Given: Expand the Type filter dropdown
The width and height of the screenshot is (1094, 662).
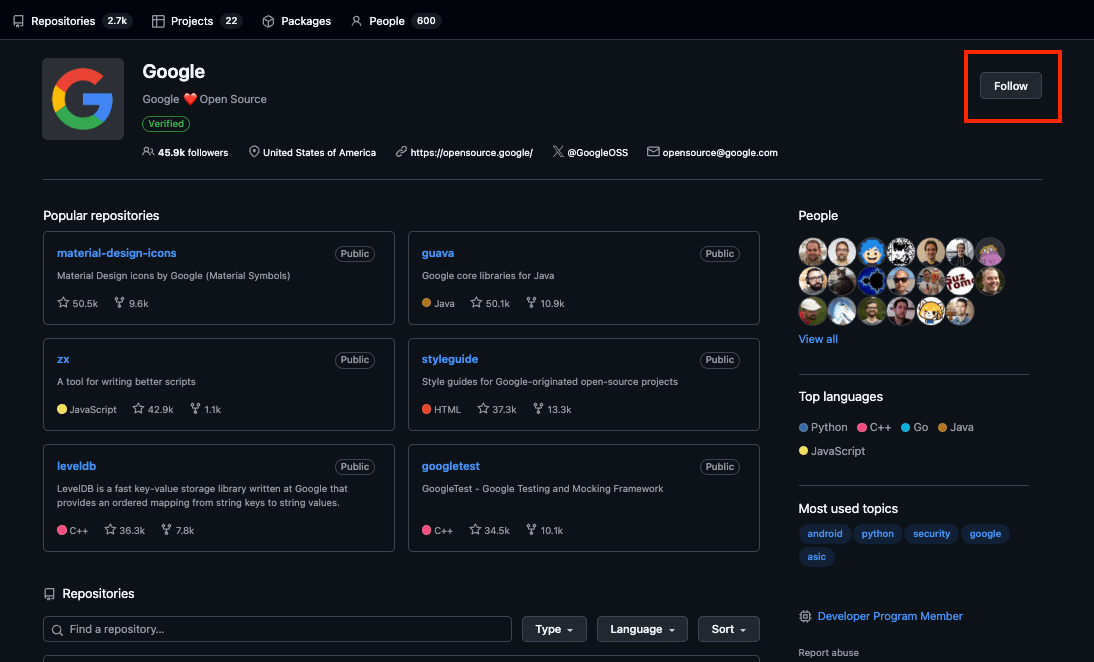Looking at the screenshot, I should 554,629.
